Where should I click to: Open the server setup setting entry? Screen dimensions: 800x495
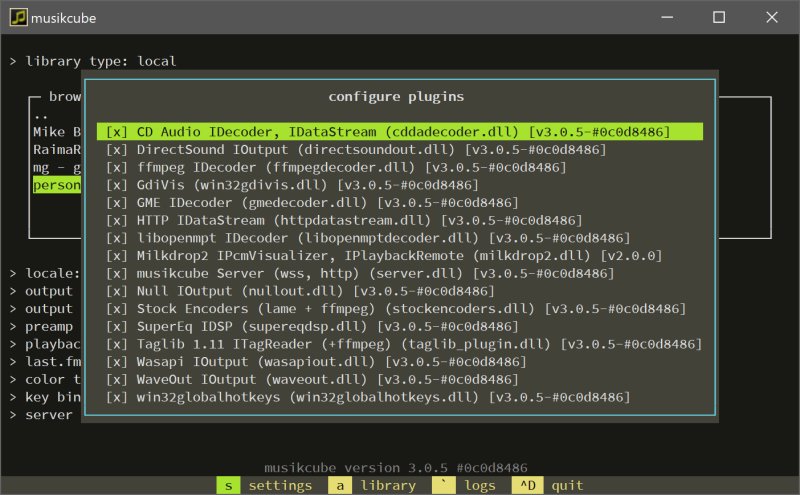coord(42,415)
